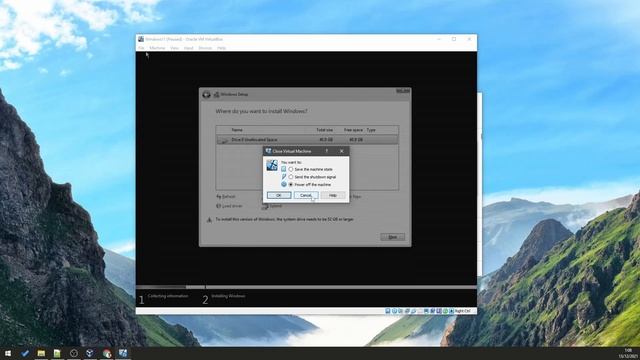Click the optical drive status bar icon
This screenshot has height=360, width=640.
[394, 311]
